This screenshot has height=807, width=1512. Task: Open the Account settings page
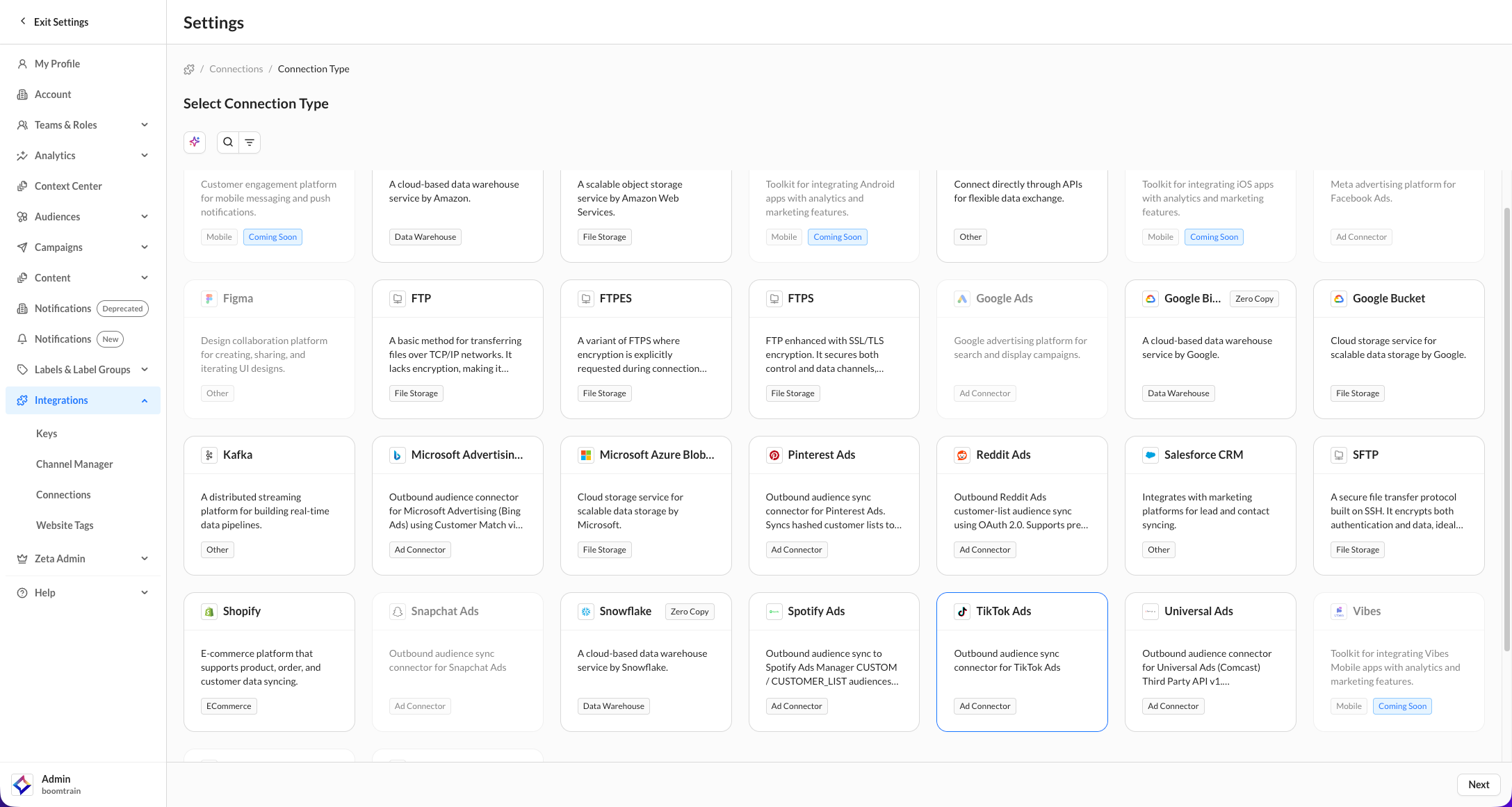83,95
